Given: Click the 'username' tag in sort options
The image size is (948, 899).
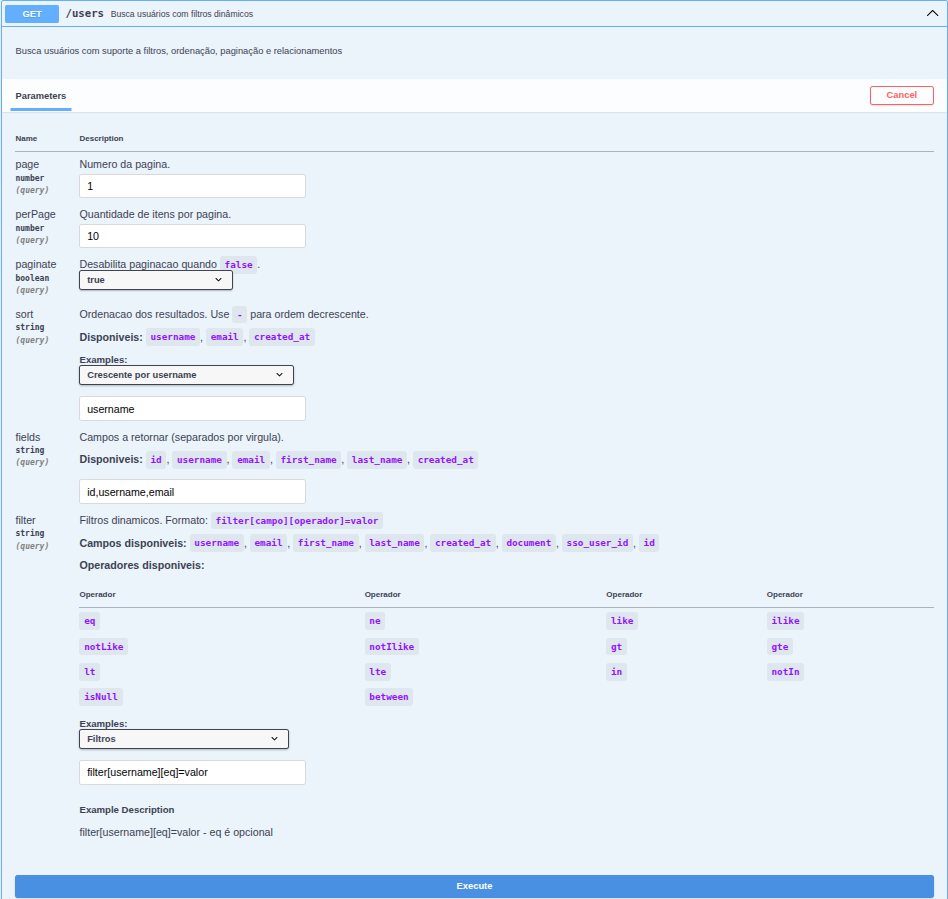Looking at the screenshot, I should tap(173, 337).
